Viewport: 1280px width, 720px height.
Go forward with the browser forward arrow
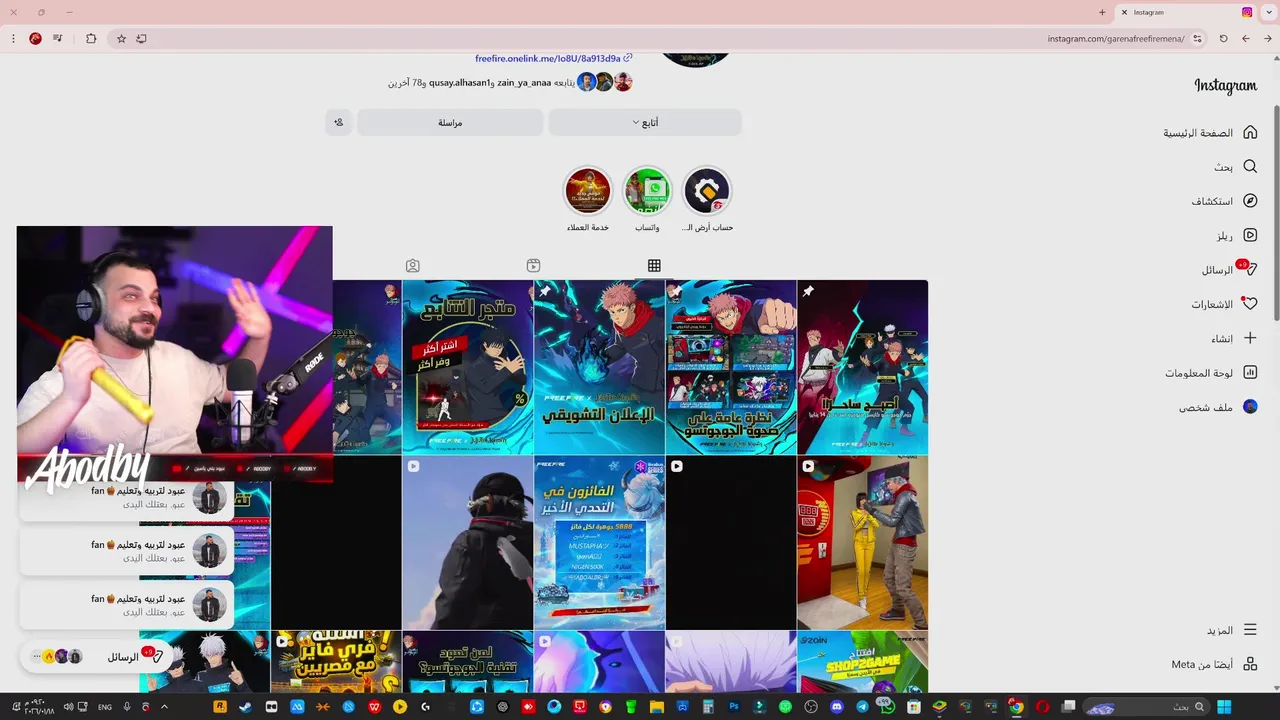[1245, 39]
